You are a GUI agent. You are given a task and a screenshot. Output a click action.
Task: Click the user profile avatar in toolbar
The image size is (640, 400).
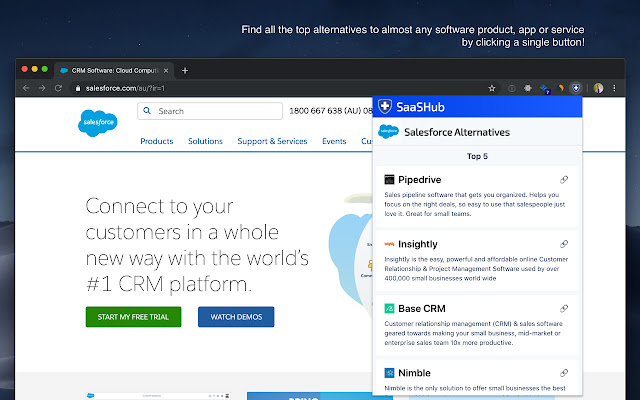[x=598, y=88]
